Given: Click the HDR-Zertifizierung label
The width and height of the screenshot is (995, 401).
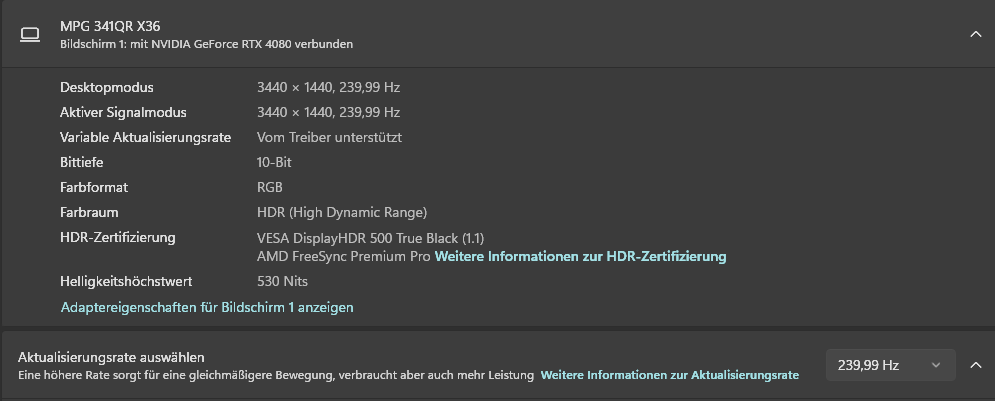Looking at the screenshot, I should coord(117,237).
